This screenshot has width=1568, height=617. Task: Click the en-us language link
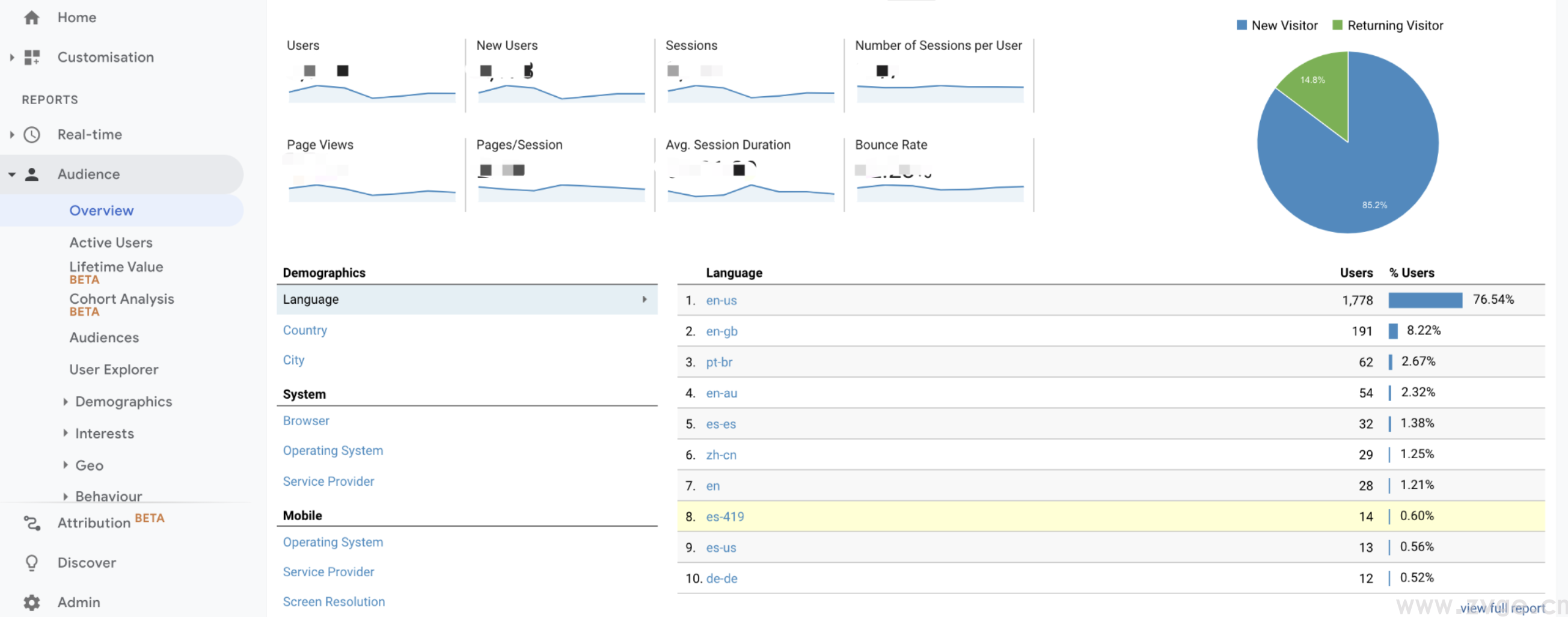tap(721, 300)
